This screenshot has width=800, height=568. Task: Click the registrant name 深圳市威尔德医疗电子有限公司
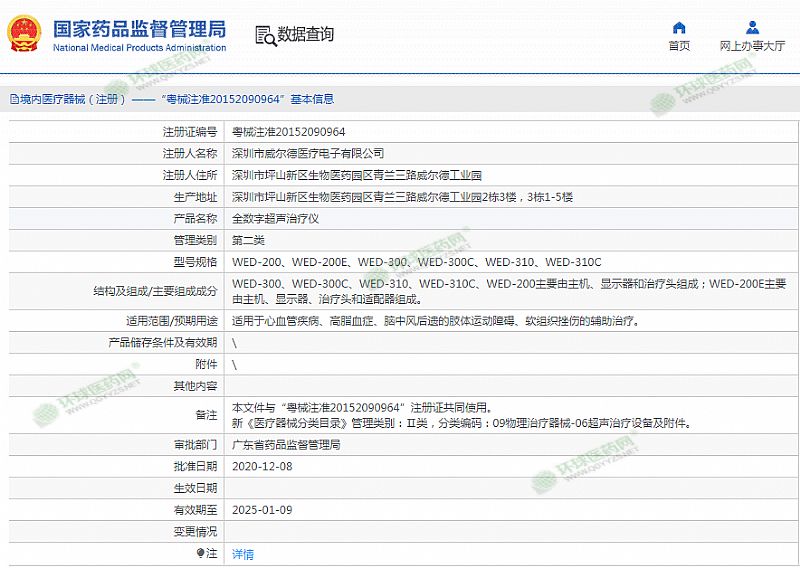[308, 153]
